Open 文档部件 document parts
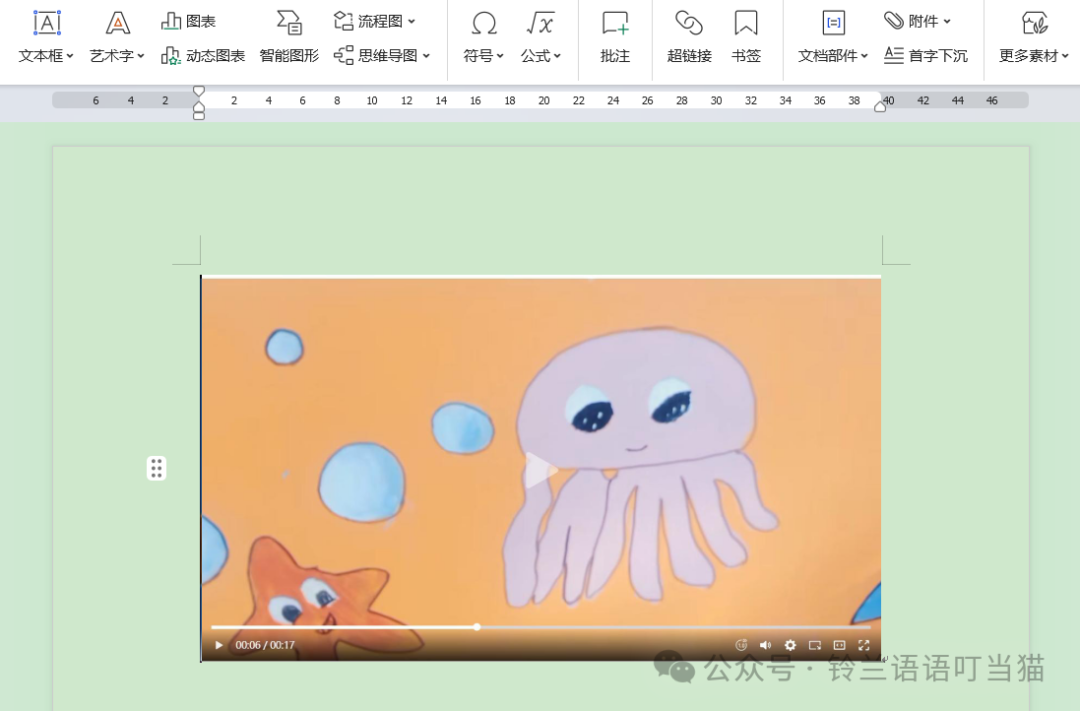 tap(833, 37)
